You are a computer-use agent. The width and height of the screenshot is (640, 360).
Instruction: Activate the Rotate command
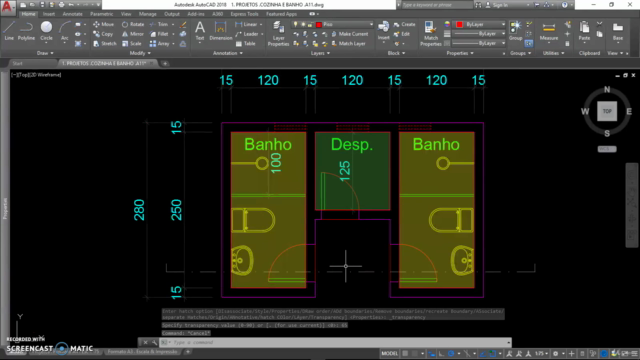[133, 24]
